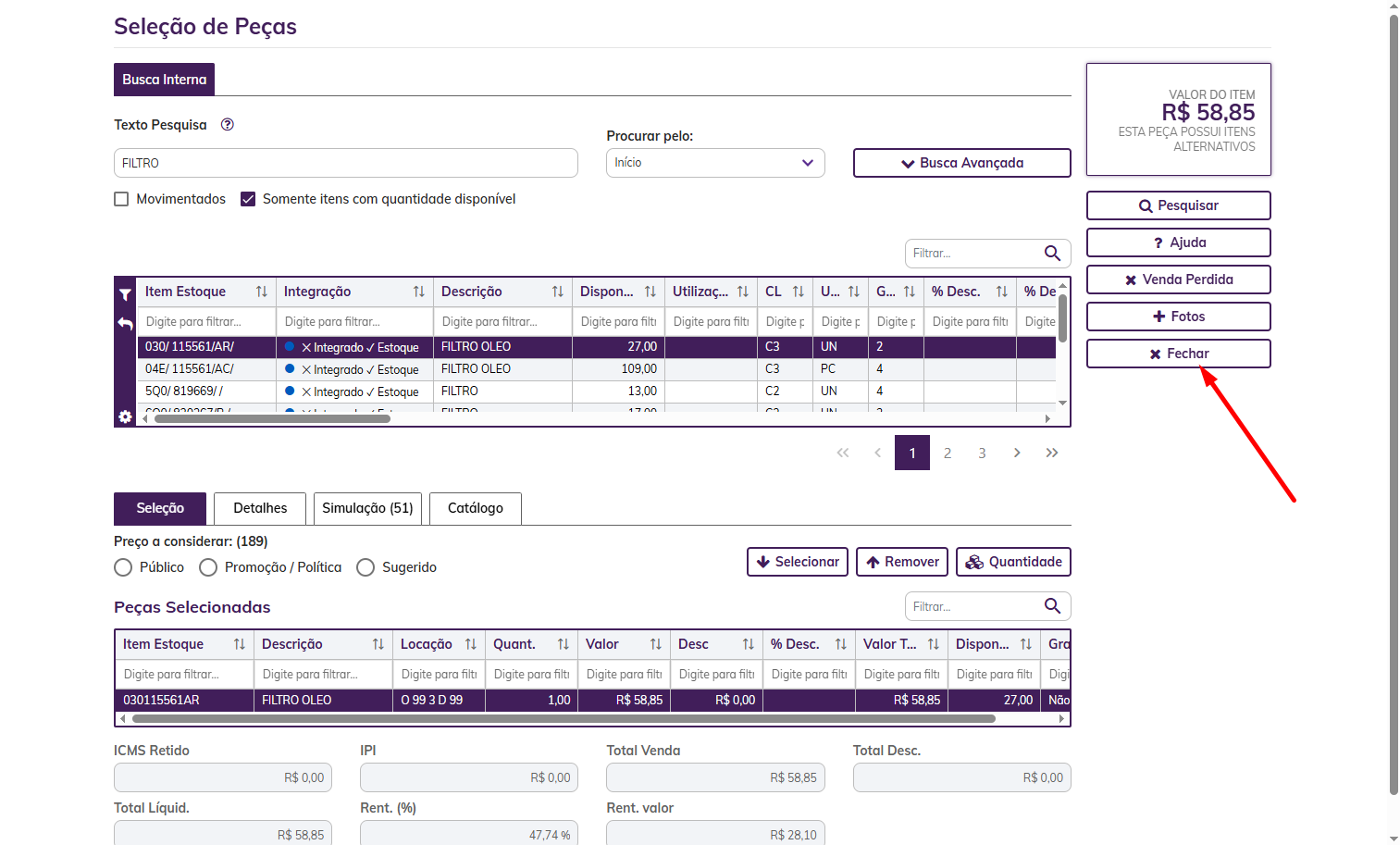Click the help icon beside Texto Pesquisa
The image size is (1400, 845).
[x=228, y=125]
